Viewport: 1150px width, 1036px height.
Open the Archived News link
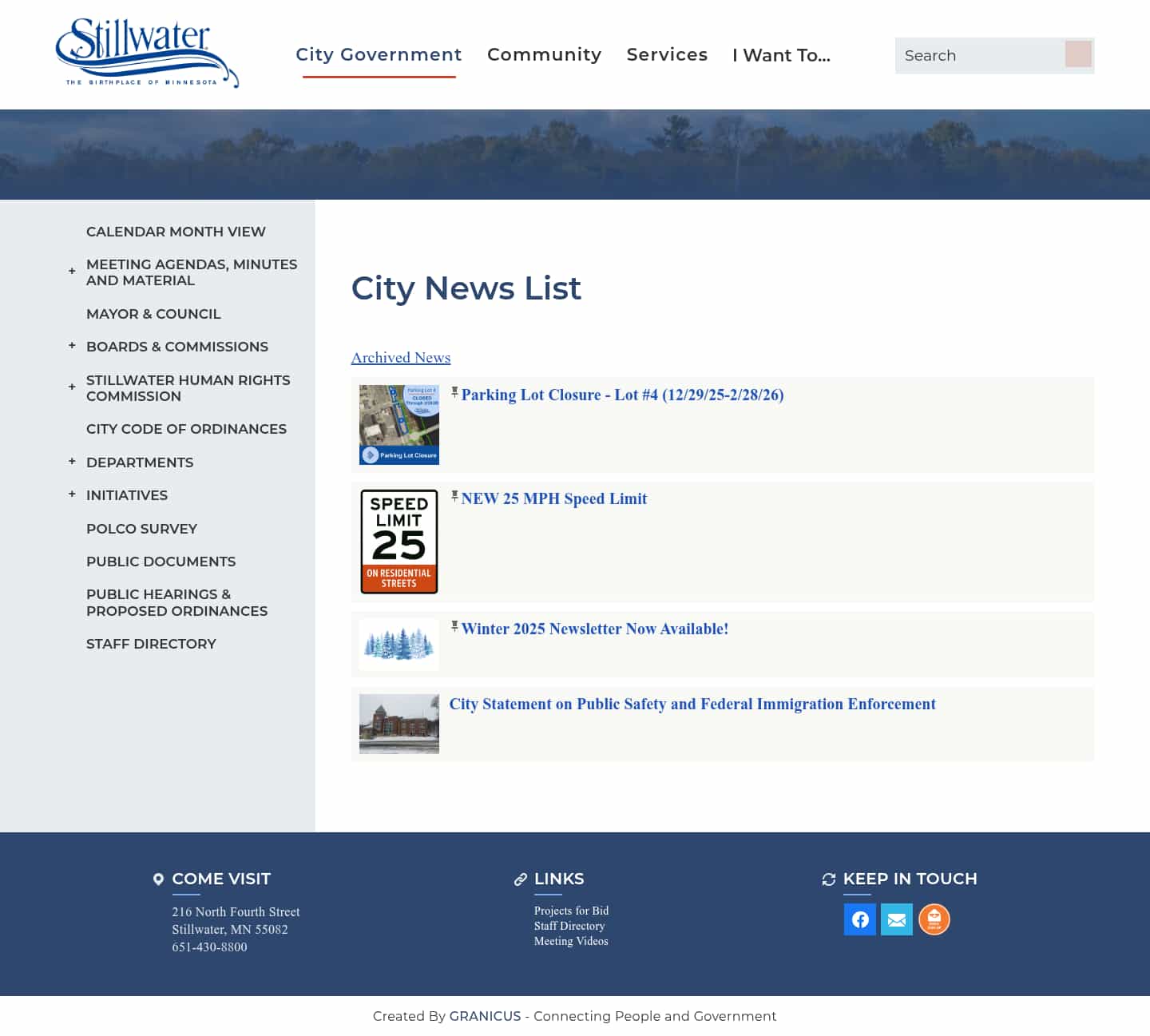(x=400, y=357)
